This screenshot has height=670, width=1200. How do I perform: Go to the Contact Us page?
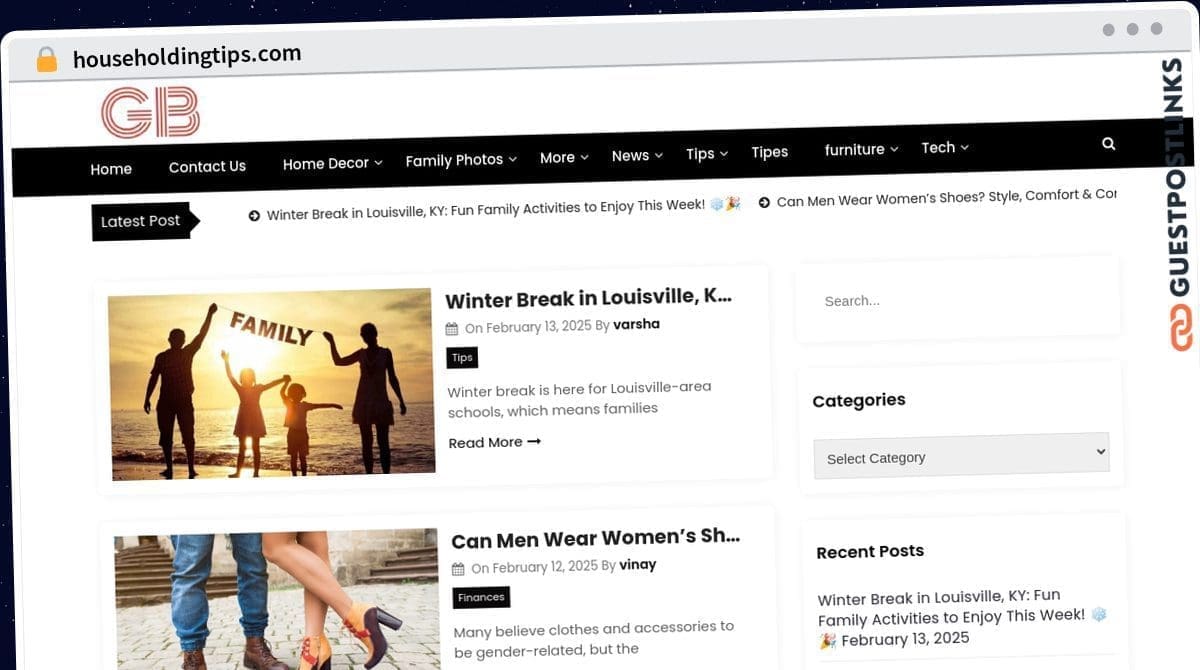click(207, 167)
